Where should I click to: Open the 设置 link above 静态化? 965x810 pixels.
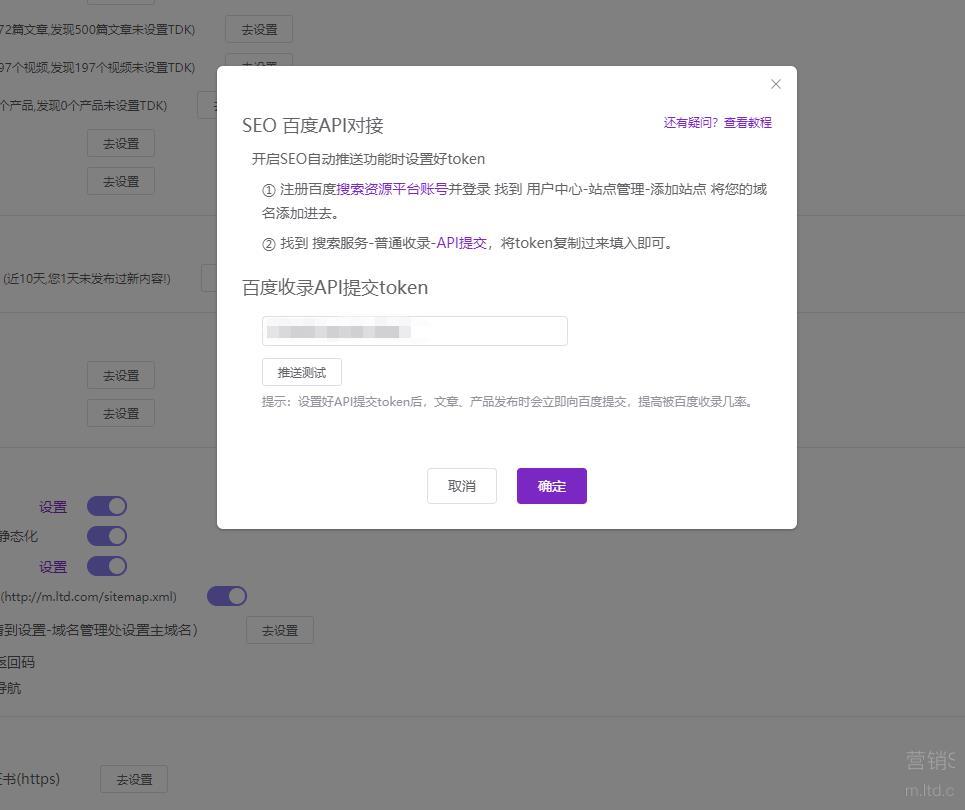tap(53, 507)
